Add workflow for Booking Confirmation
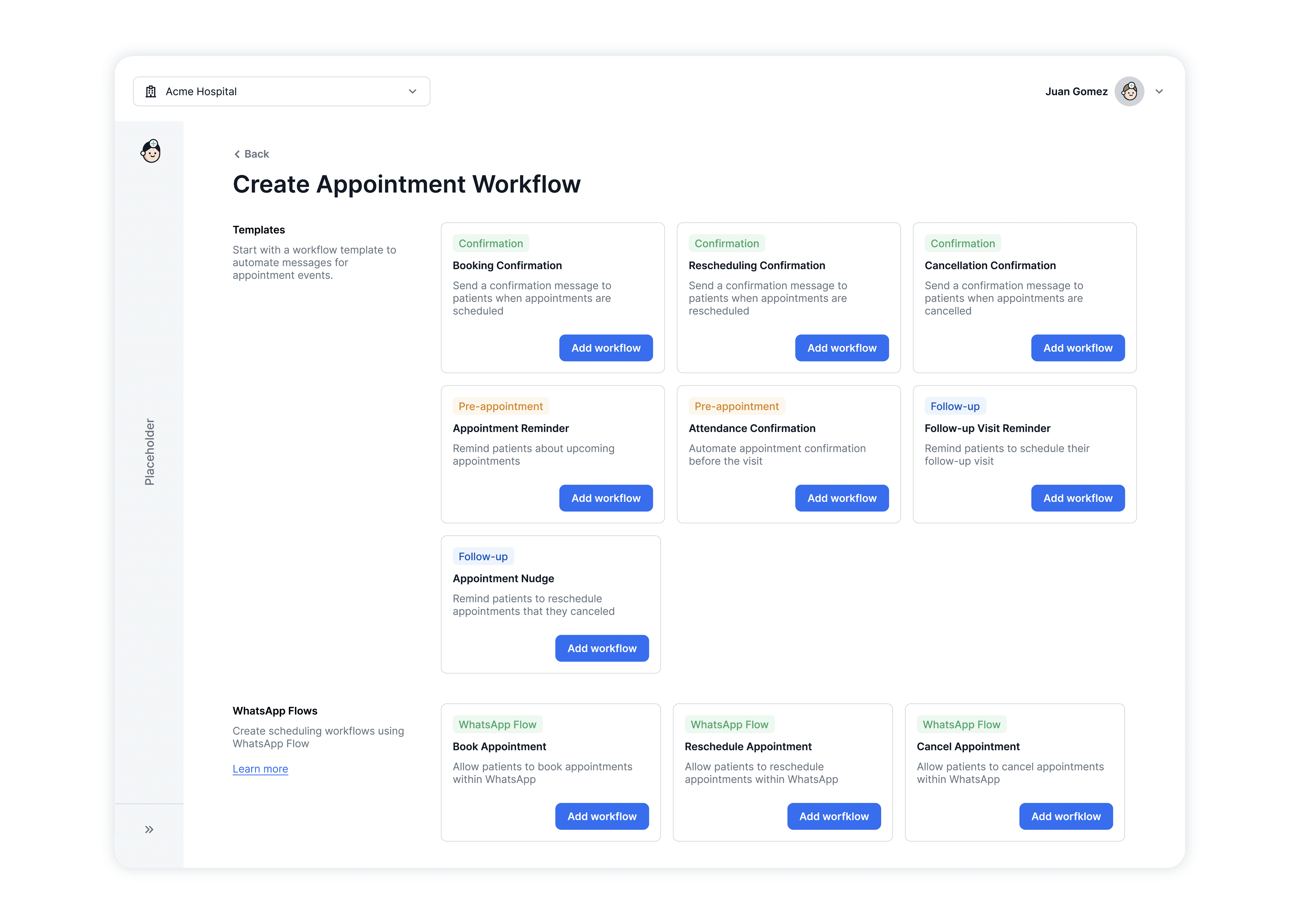 (x=606, y=348)
